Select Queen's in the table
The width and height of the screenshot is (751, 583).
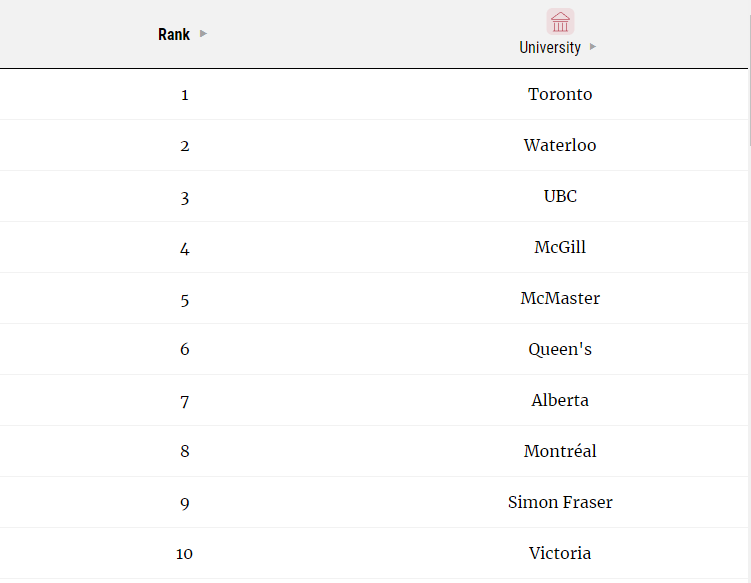[560, 350]
